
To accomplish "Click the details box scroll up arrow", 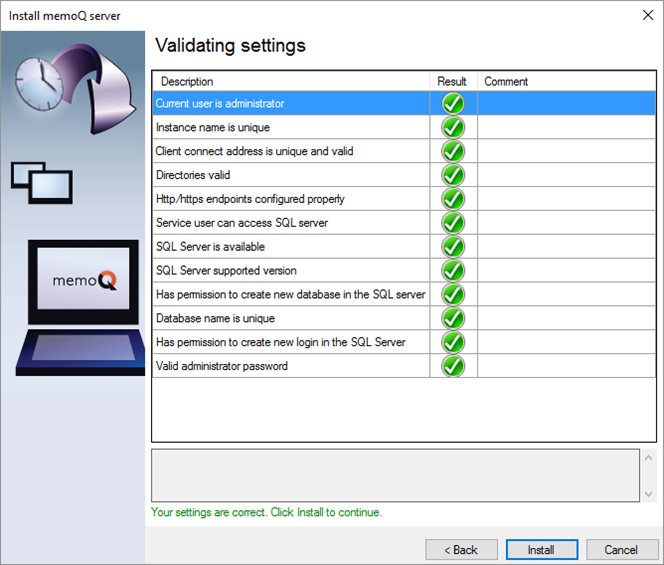I will tap(648, 458).
